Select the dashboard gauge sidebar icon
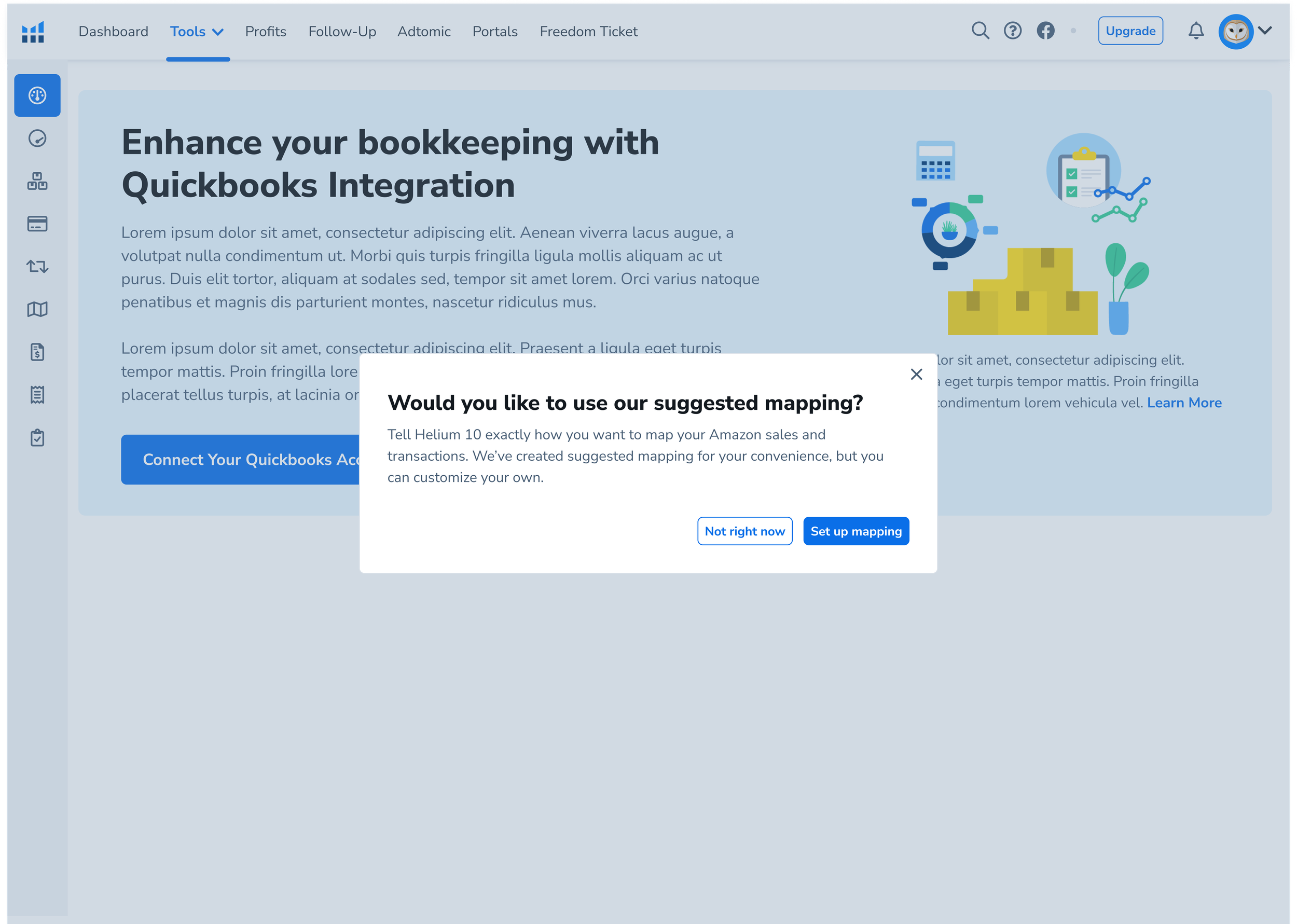1297x924 pixels. 37,95
